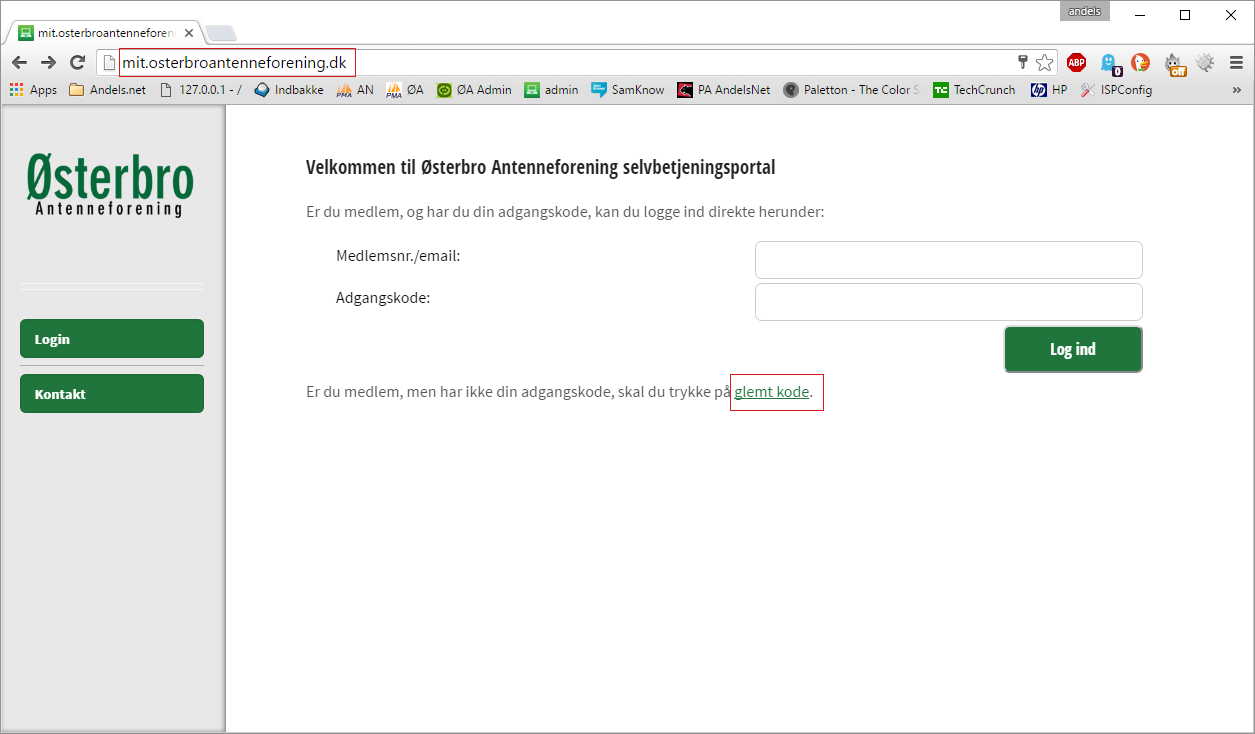Open the Chrome hamburger menu

pyautogui.click(x=1236, y=63)
